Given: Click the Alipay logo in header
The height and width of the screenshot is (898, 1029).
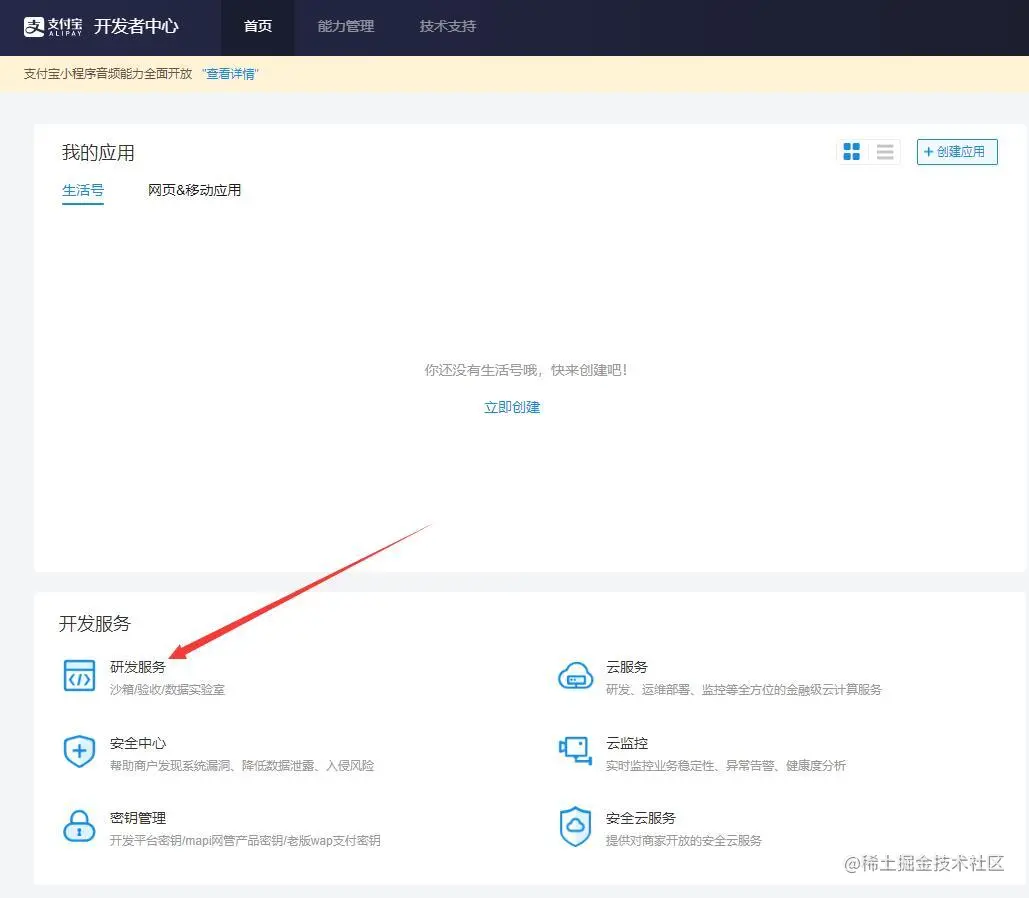Looking at the screenshot, I should point(53,26).
